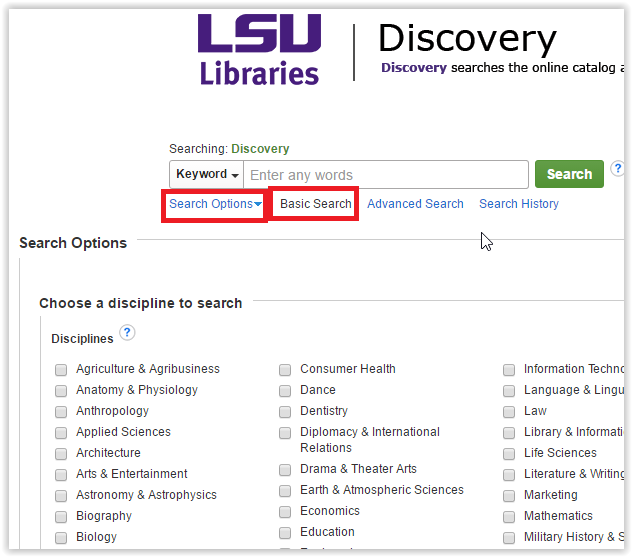Image resolution: width=632 pixels, height=557 pixels.
Task: Enable the Military History checkbox
Action: [509, 538]
